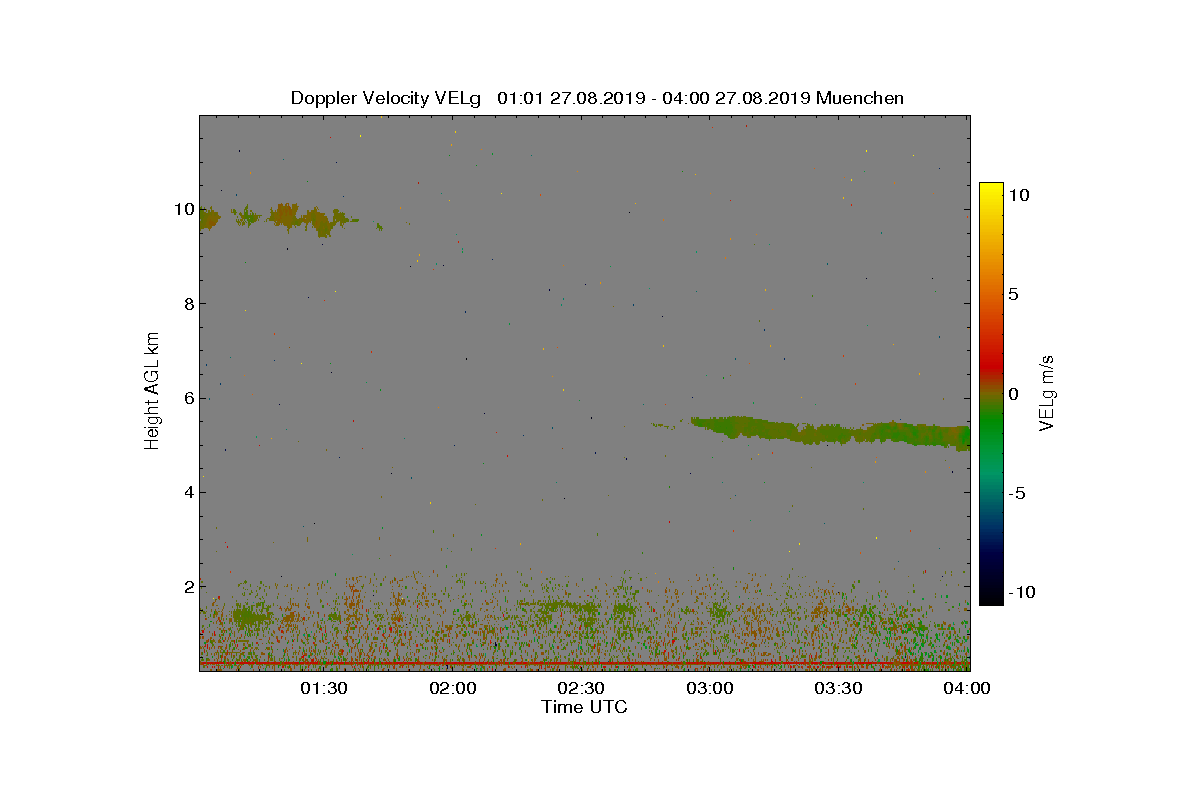Click the 02:30 time tick label
This screenshot has width=1200, height=800.
[x=581, y=688]
